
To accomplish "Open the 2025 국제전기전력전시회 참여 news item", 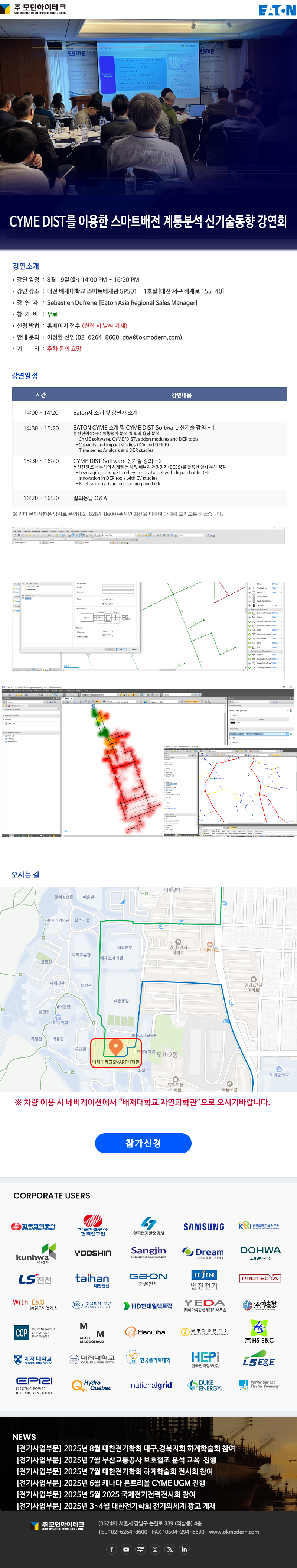I will 106,1494.
